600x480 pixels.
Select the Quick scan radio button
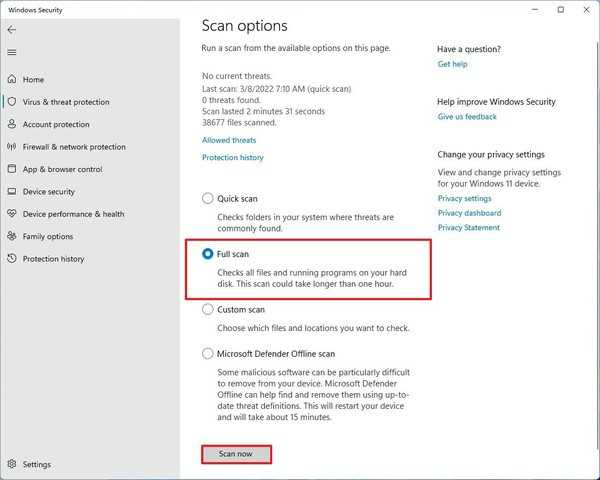(x=207, y=198)
